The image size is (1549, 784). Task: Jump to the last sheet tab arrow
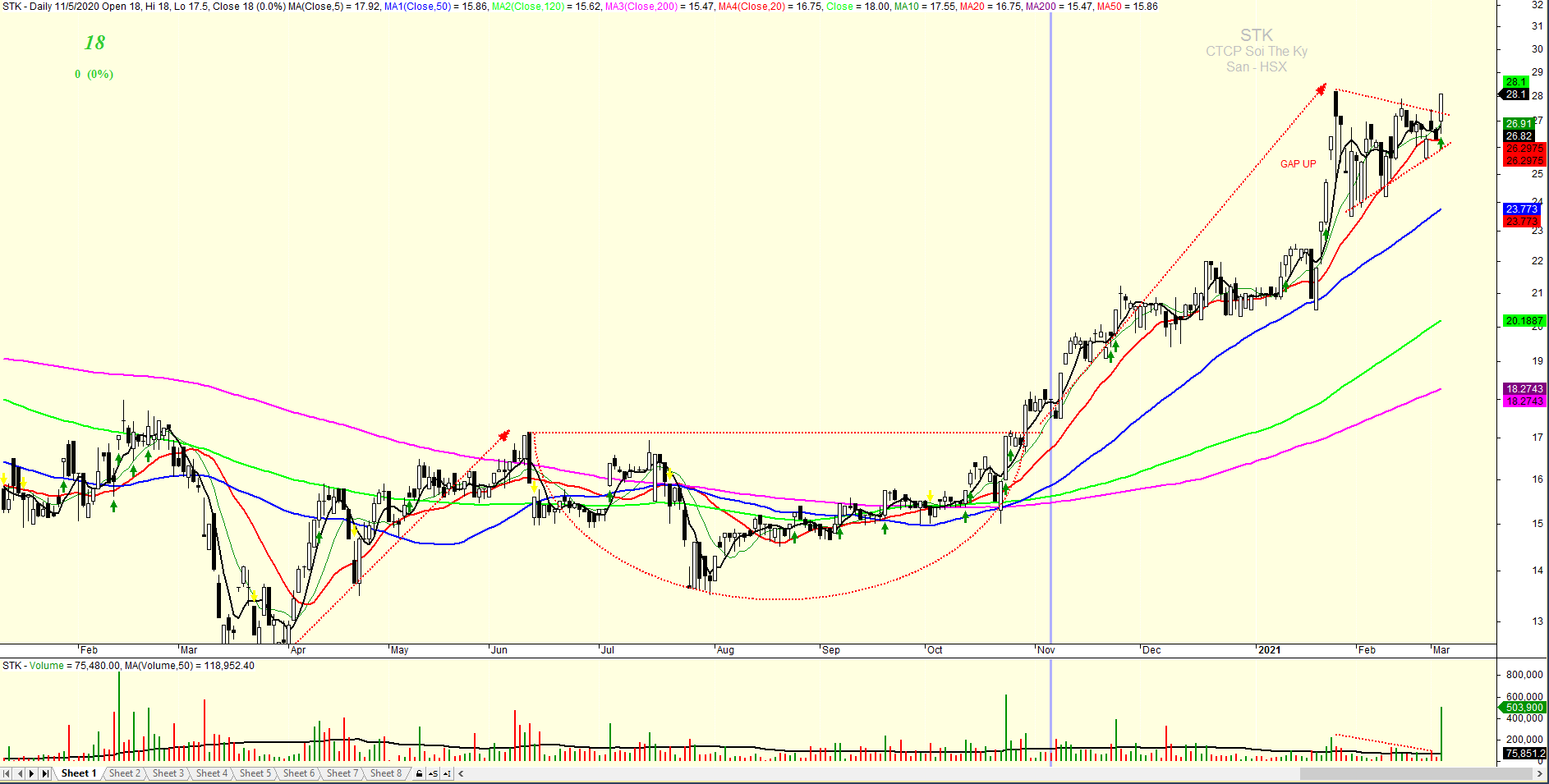45,773
